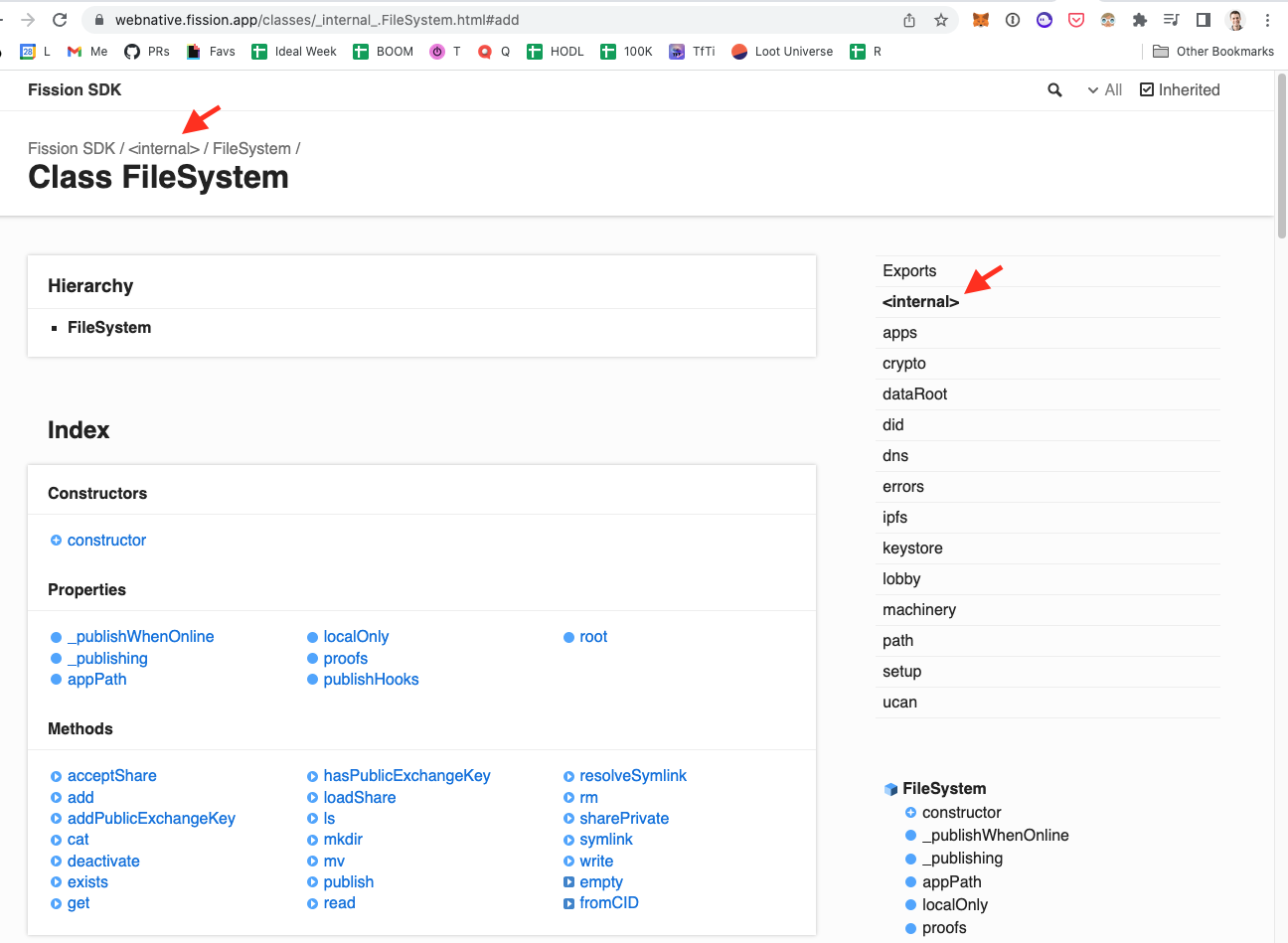
Task: Select <internal> in the Exports sidebar
Action: (920, 301)
